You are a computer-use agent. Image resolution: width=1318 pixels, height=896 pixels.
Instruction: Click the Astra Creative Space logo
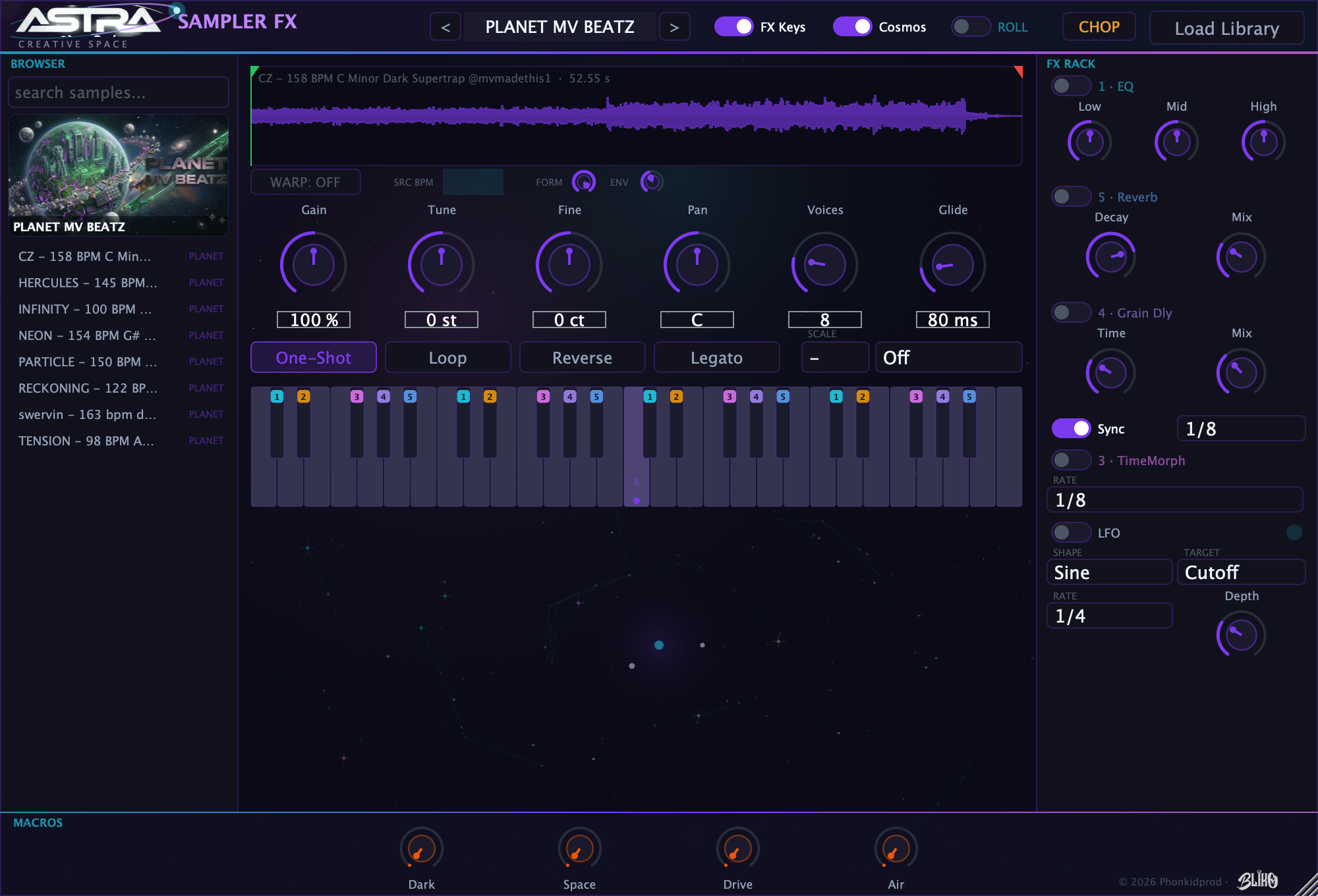point(92,26)
